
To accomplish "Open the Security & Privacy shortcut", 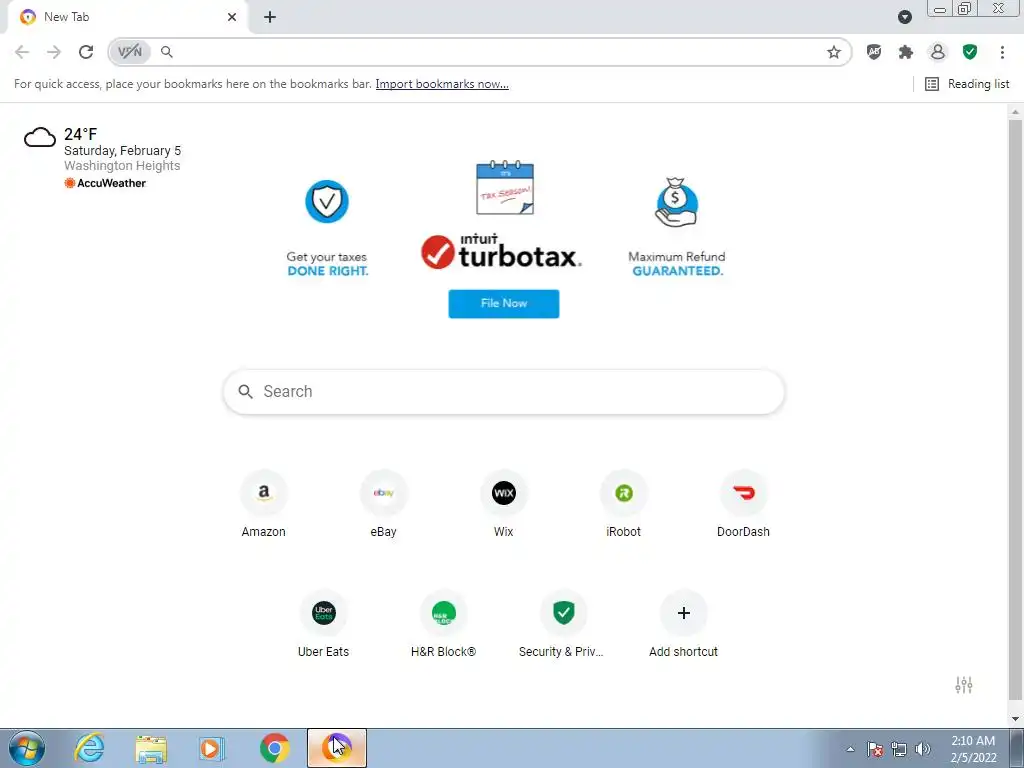I will click(x=564, y=624).
